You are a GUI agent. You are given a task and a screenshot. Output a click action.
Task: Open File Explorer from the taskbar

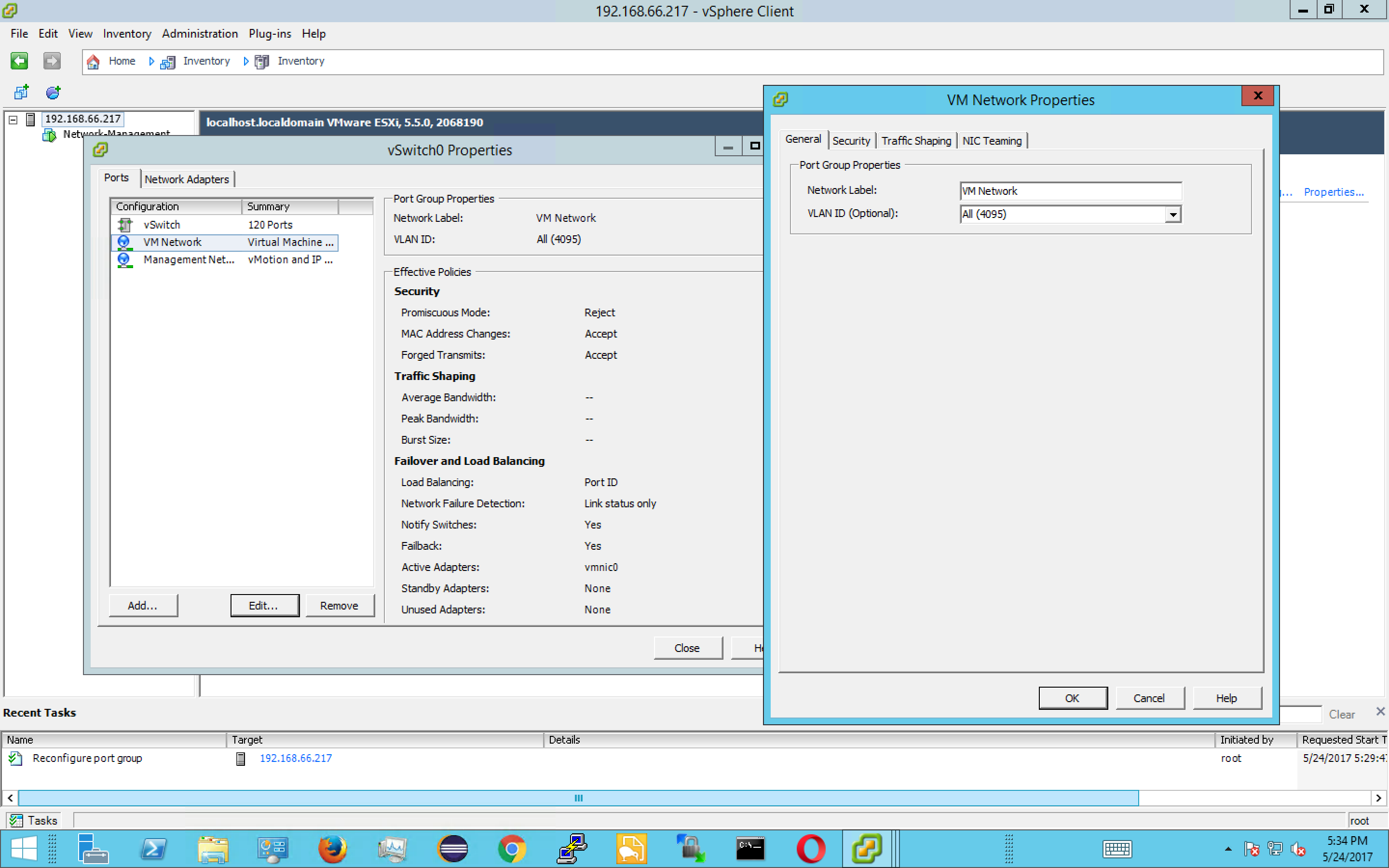[214, 849]
